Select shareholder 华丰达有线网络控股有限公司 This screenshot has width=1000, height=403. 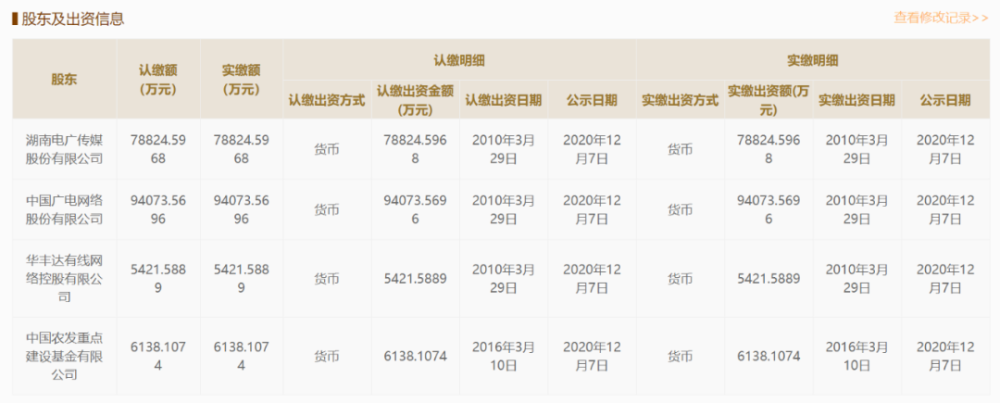64,279
